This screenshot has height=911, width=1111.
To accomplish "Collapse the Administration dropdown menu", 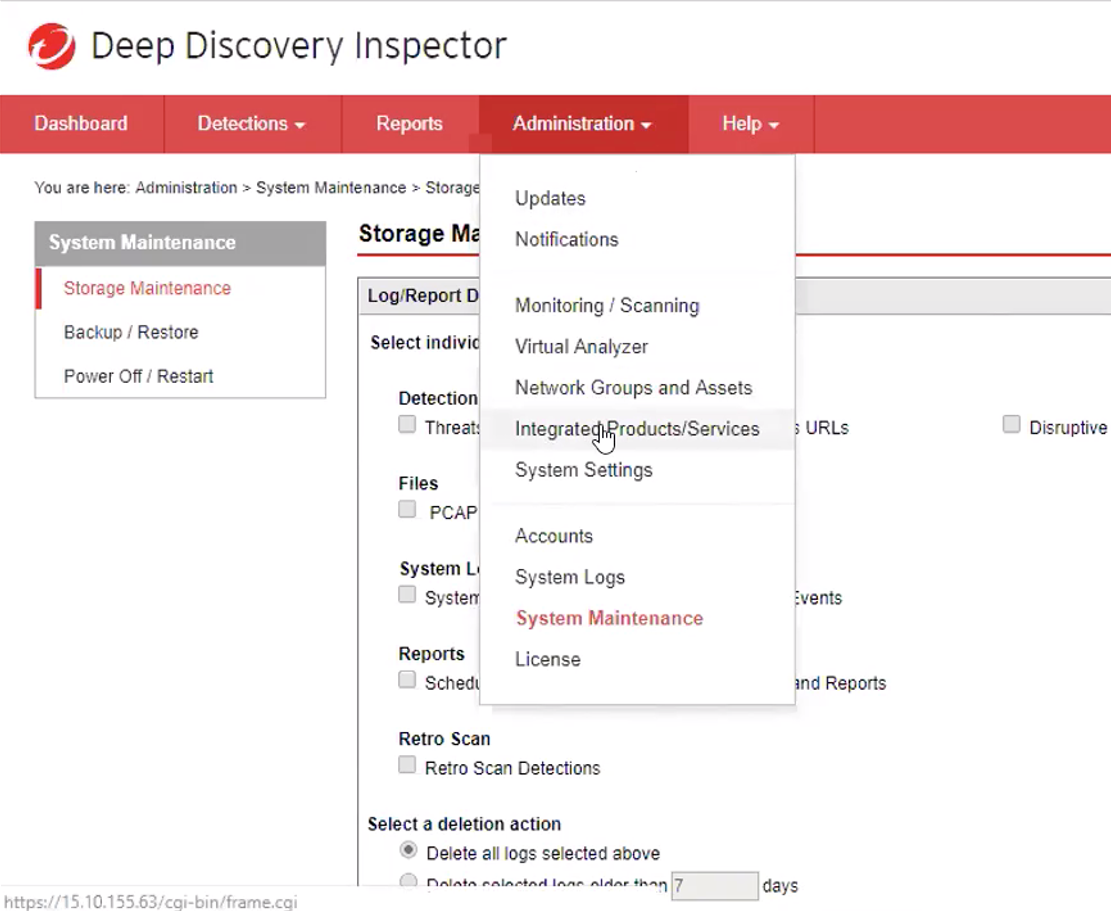I will pyautogui.click(x=582, y=124).
